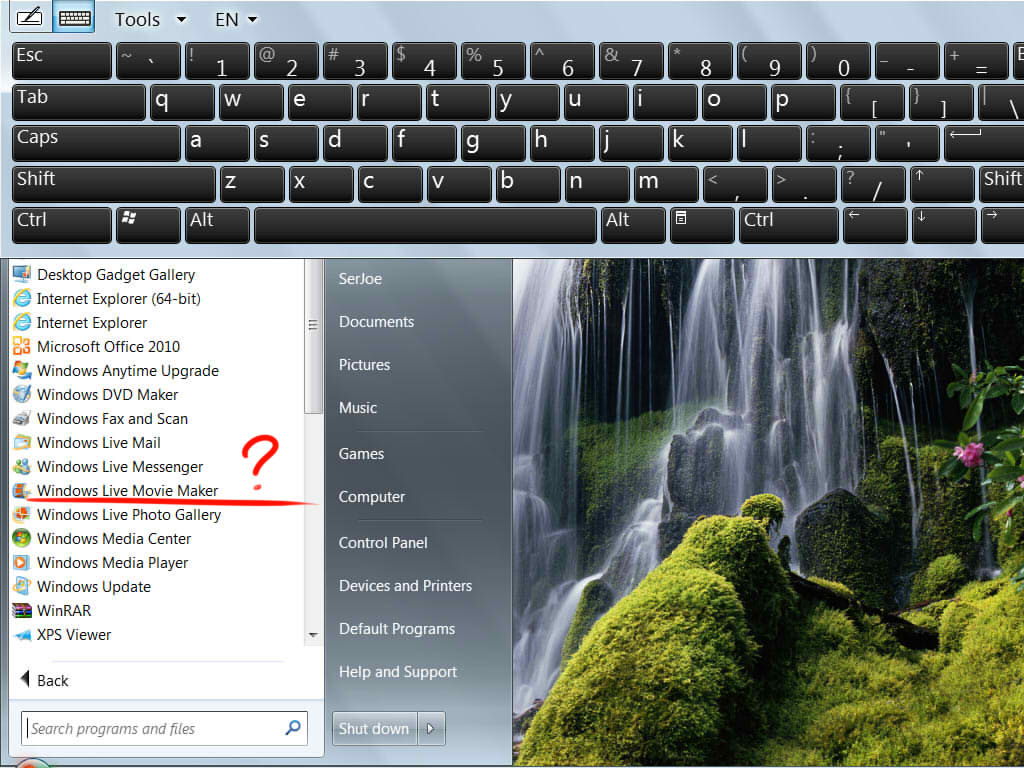1024x768 pixels.
Task: Click the magnifier search icon
Action: coord(293,727)
